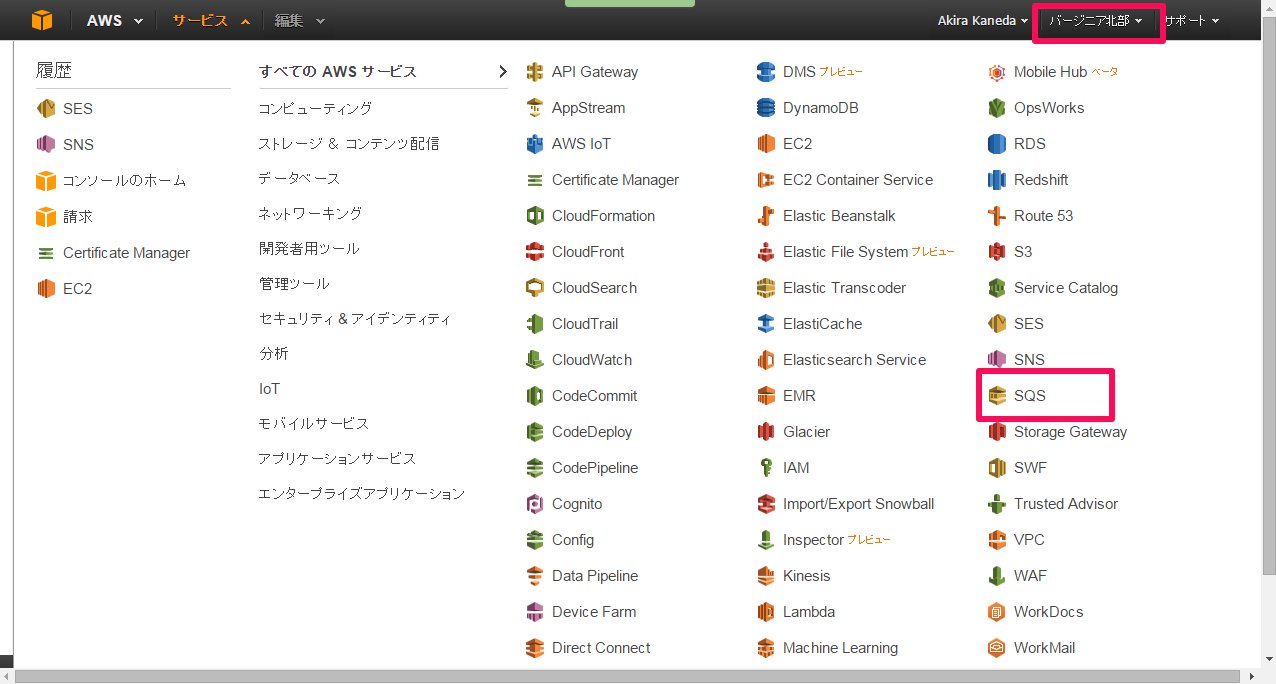The height and width of the screenshot is (684, 1276).
Task: Click the Elastic Beanstalk icon
Action: (766, 216)
